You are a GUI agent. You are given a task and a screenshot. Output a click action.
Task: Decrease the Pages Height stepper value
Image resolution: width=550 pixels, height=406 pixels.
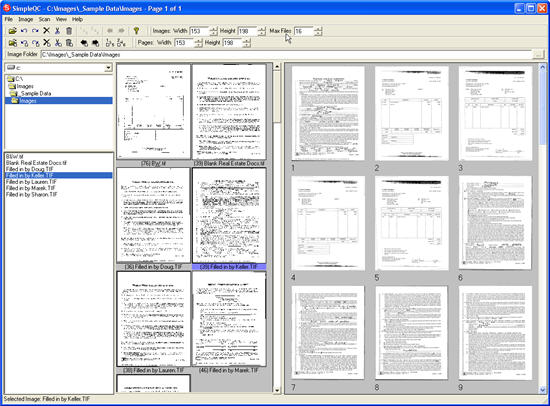[x=247, y=45]
